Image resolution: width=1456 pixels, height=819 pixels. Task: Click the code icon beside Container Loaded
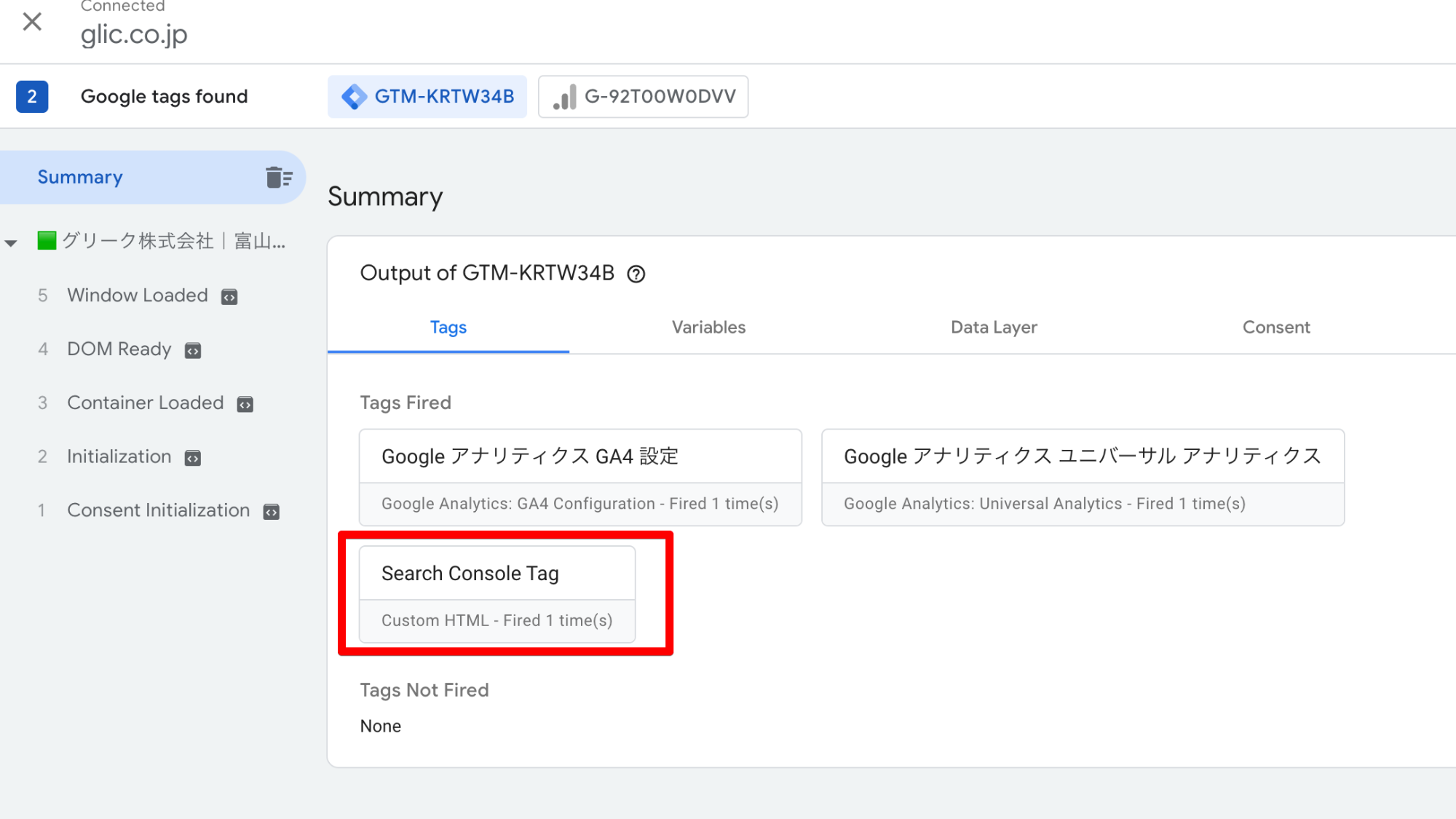(245, 405)
